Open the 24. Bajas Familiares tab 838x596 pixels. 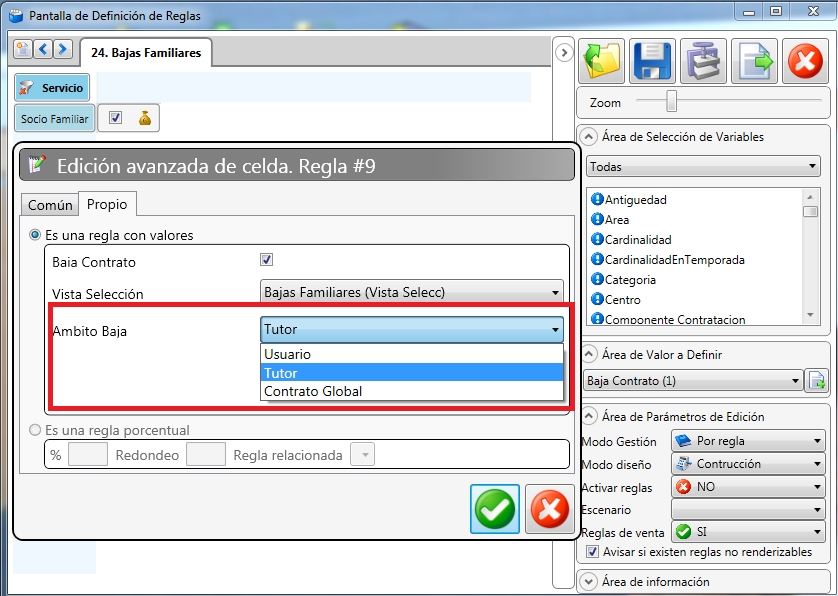tap(146, 53)
